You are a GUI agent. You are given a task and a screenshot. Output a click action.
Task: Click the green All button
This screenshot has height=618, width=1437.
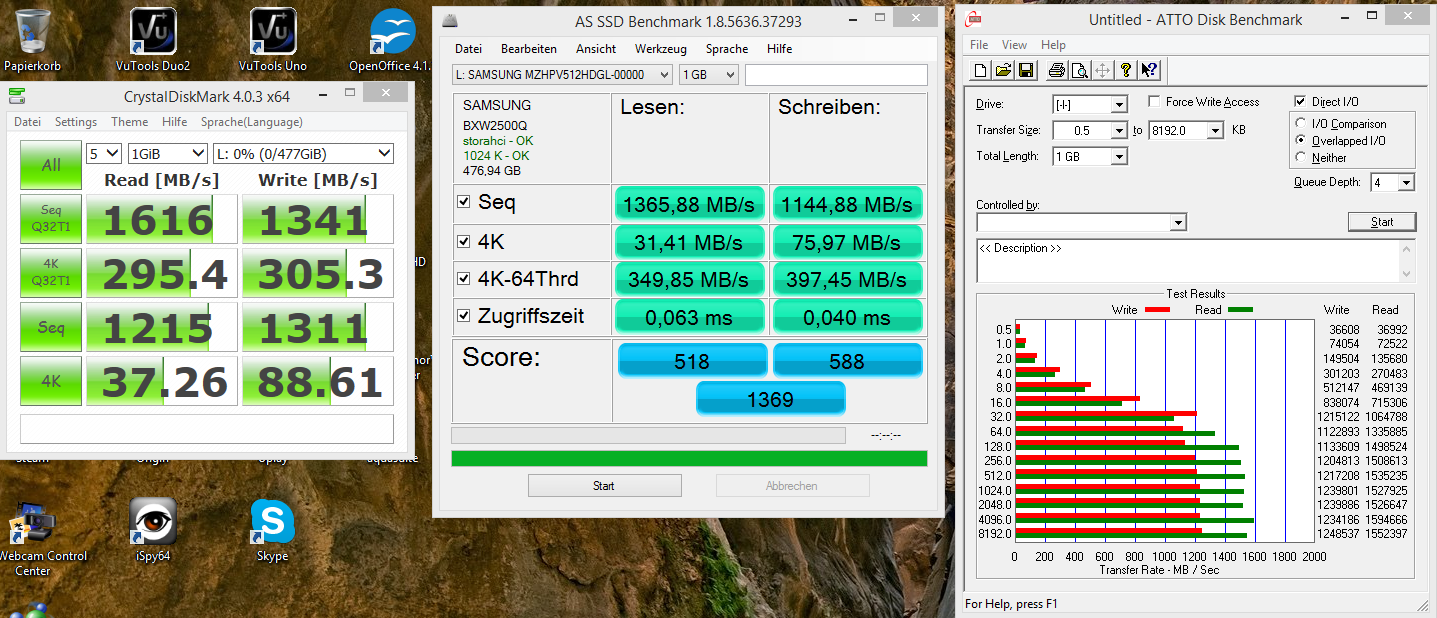coord(51,166)
